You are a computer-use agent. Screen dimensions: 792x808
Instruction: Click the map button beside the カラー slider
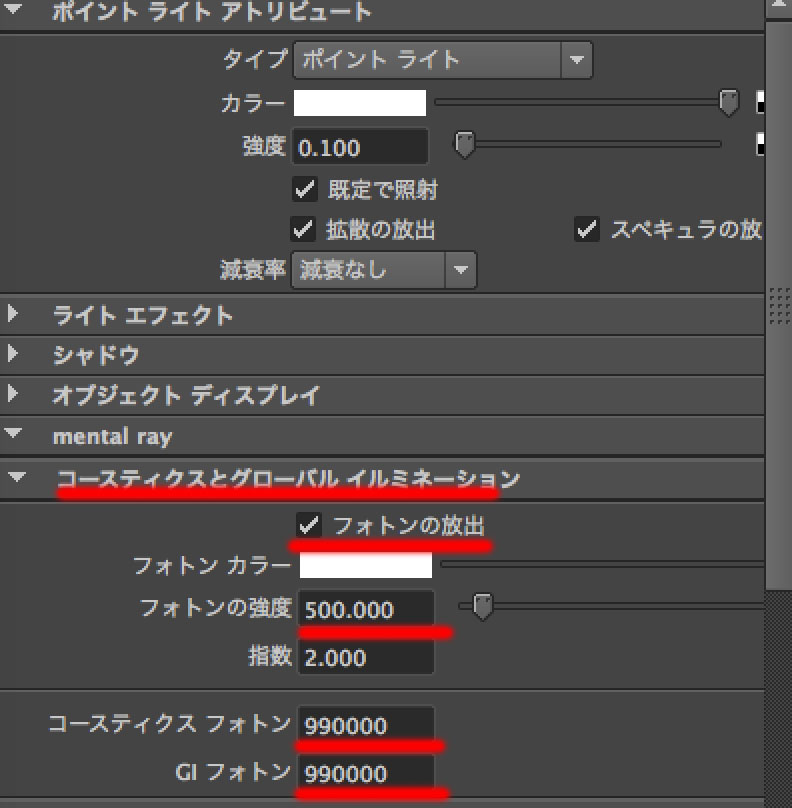click(x=760, y=102)
